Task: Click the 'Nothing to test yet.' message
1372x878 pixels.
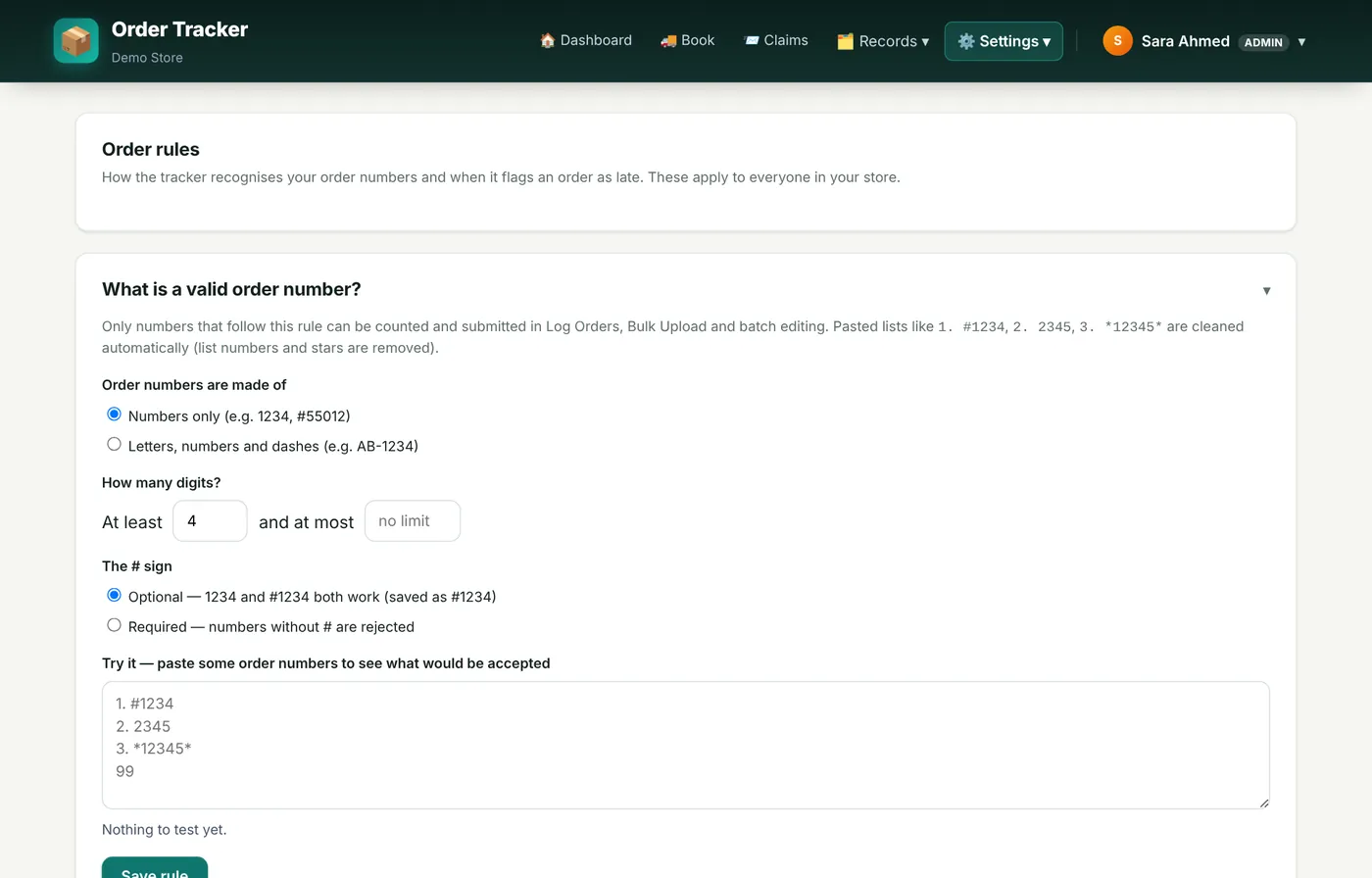Action: pos(165,829)
